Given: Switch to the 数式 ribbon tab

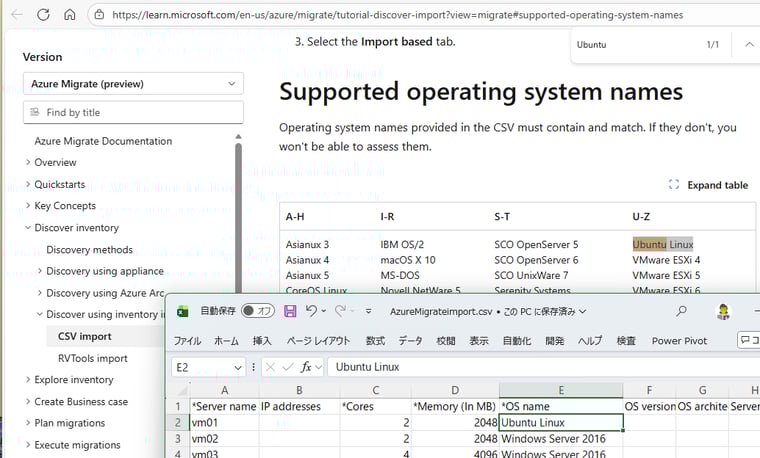Looking at the screenshot, I should (x=375, y=341).
